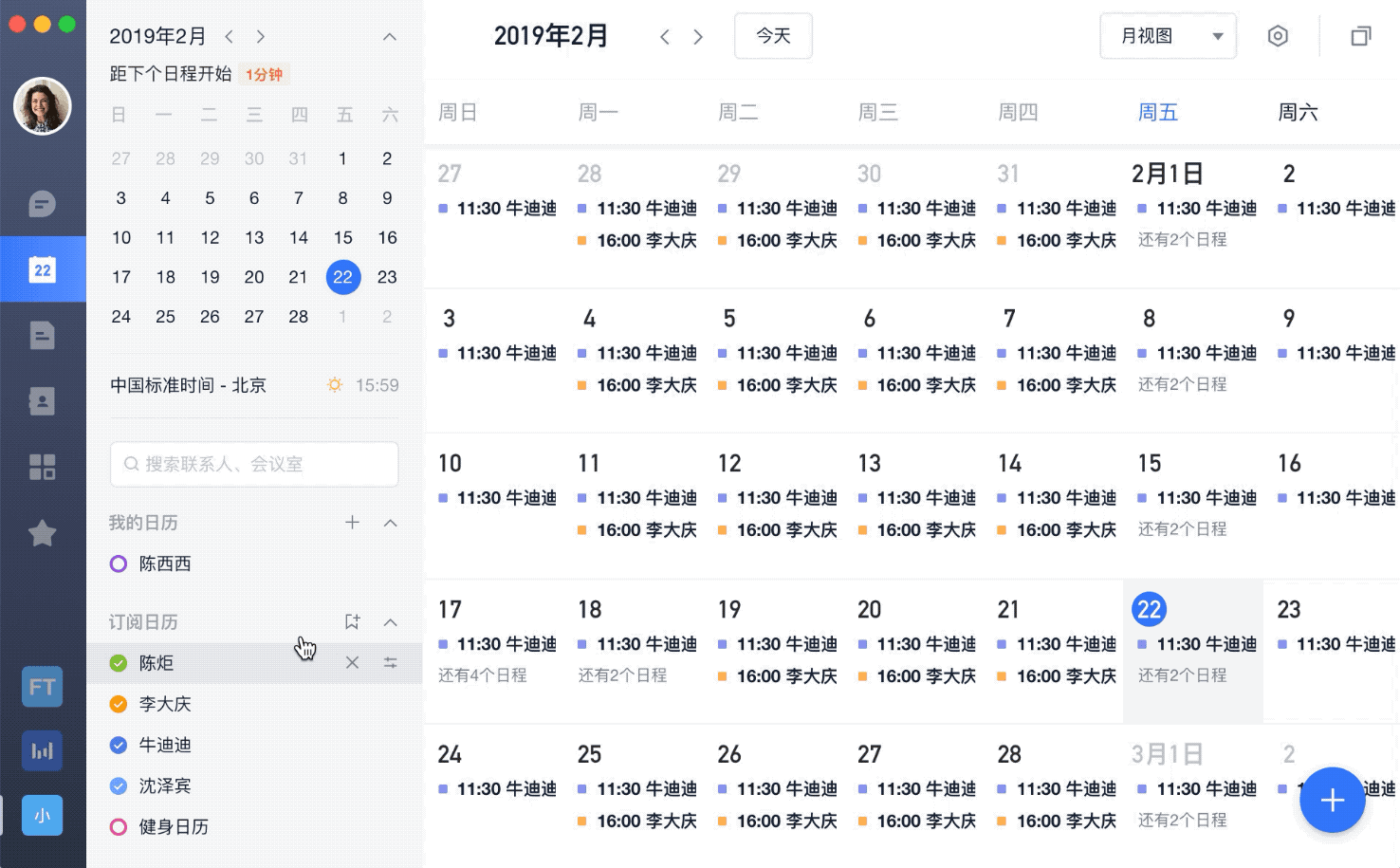Open the Workplace apps grid icon
The width and height of the screenshot is (1400, 868).
click(42, 466)
